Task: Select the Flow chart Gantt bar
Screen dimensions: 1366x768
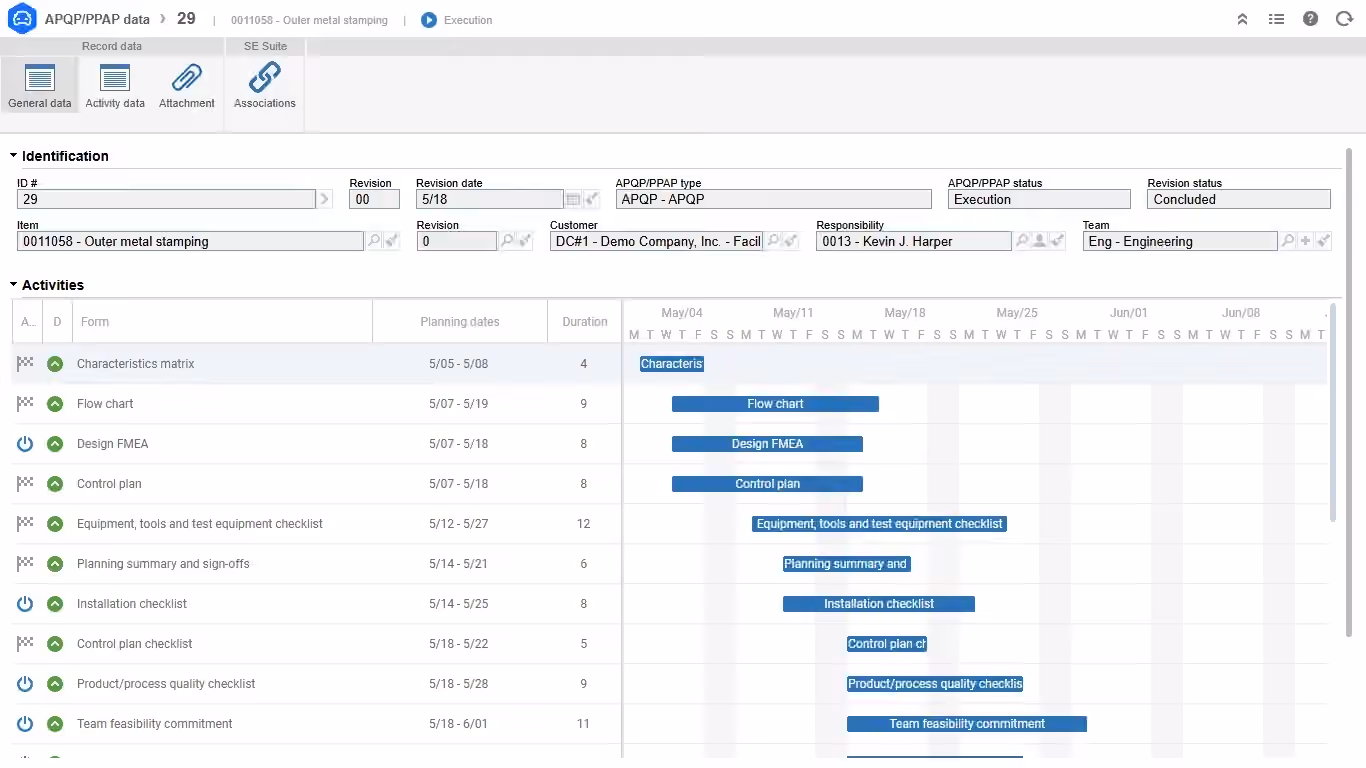Action: (x=775, y=404)
